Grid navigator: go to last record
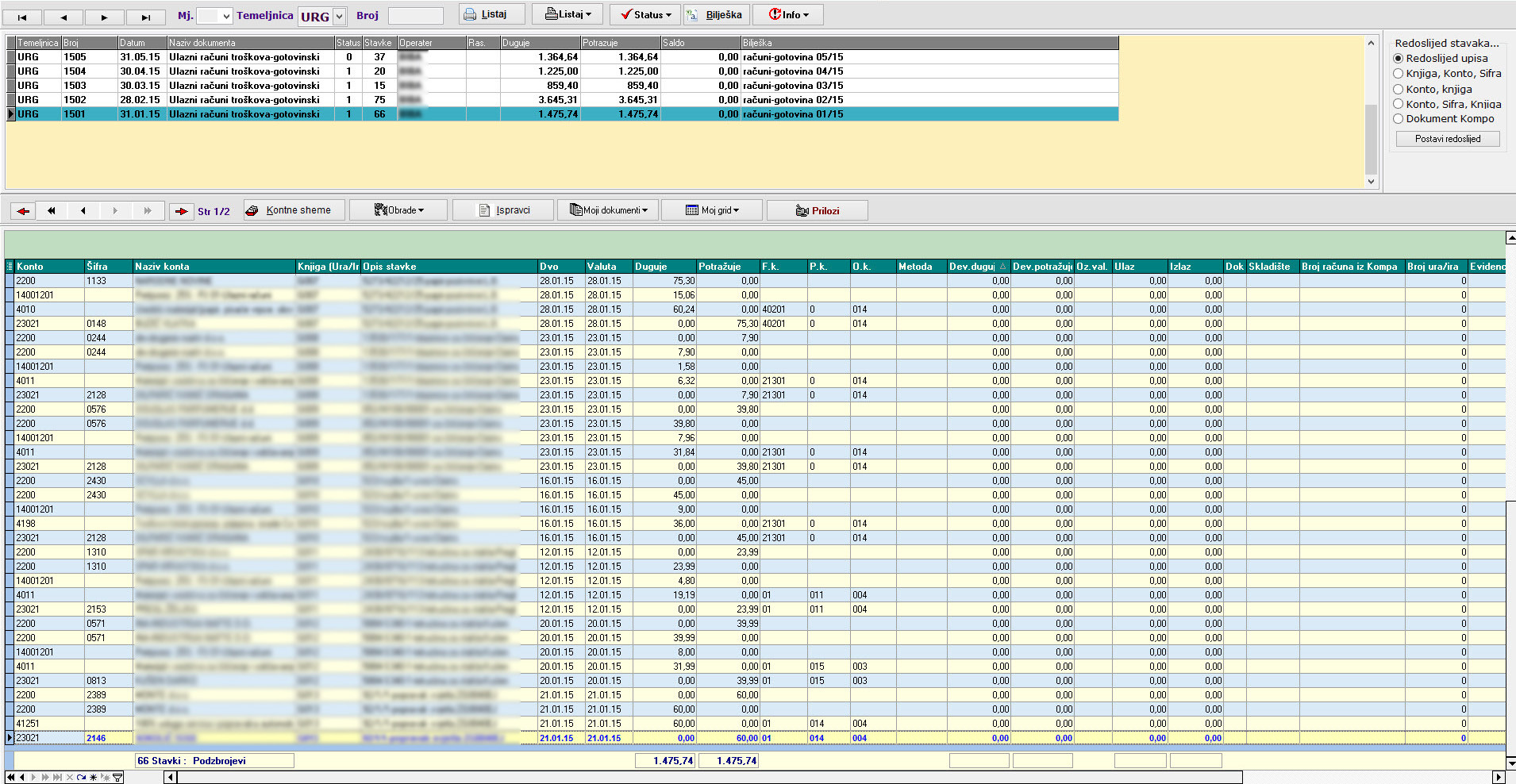Viewport: 1516px width, 784px height. click(x=57, y=778)
